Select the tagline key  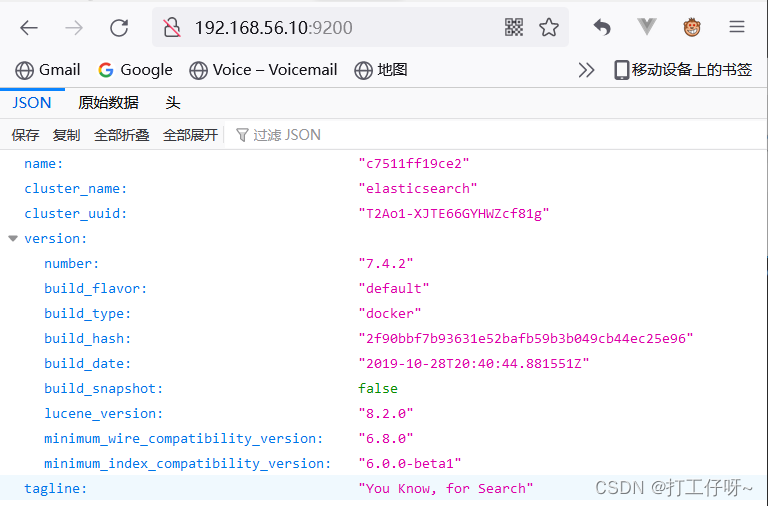55,488
